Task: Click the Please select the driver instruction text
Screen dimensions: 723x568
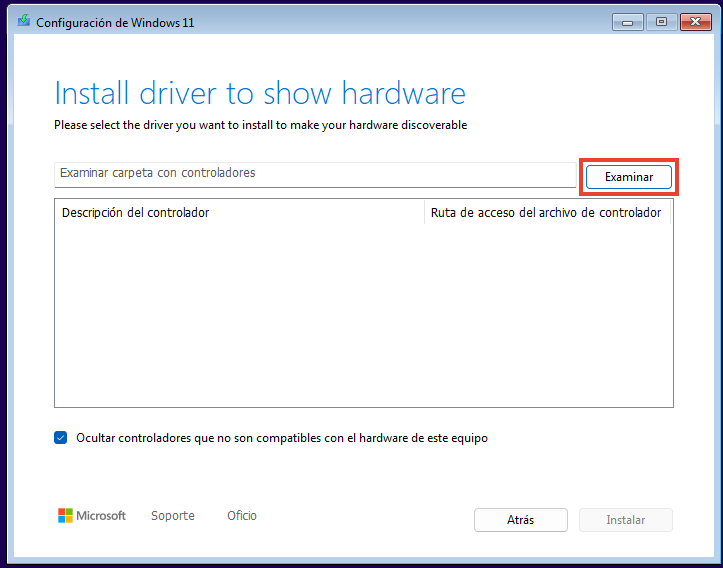Action: pos(260,126)
